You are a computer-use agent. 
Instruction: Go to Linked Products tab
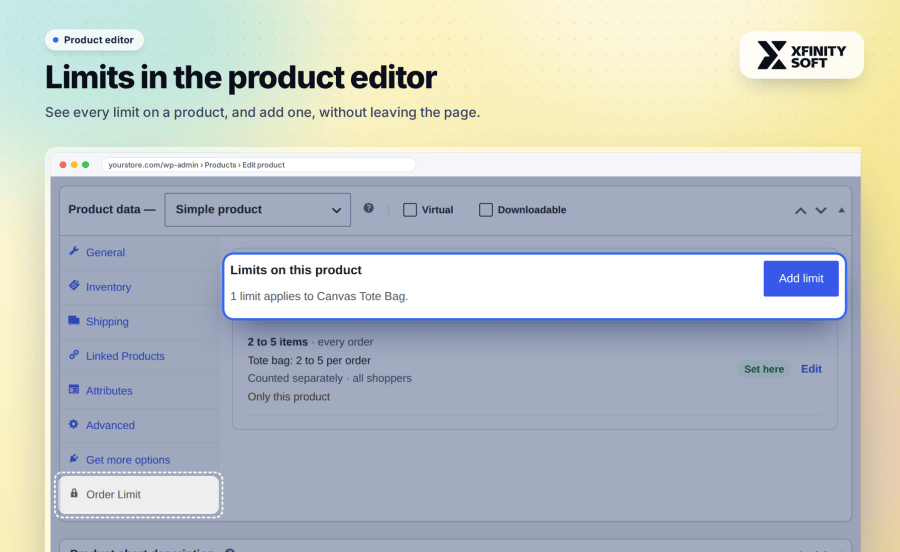(139, 356)
